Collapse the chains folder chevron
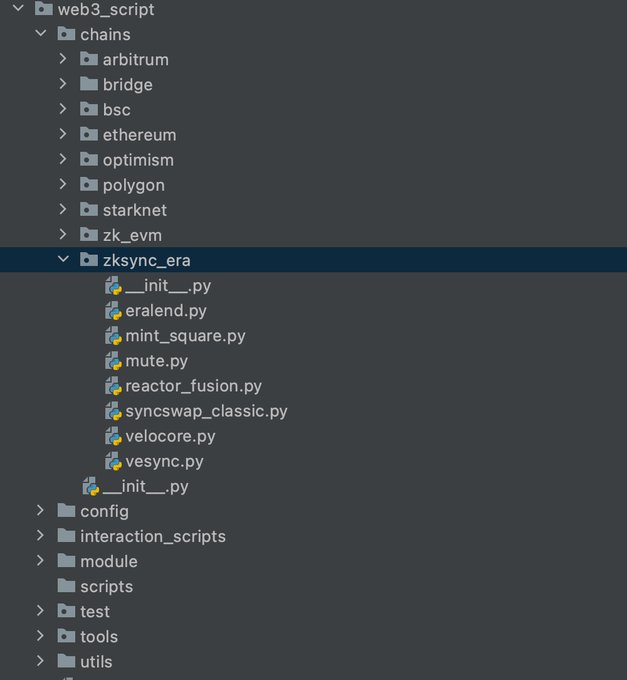This screenshot has height=680, width=627. [x=41, y=33]
